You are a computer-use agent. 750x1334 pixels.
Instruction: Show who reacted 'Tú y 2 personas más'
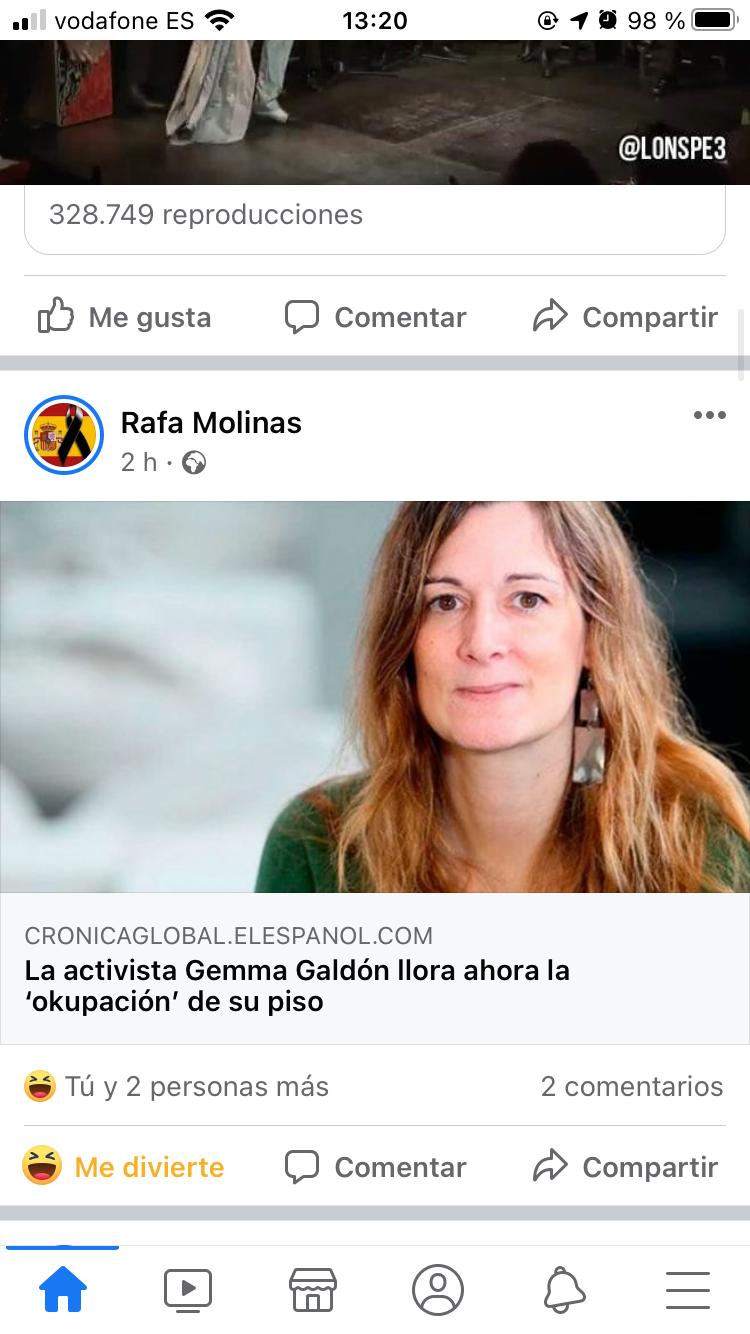(176, 1087)
